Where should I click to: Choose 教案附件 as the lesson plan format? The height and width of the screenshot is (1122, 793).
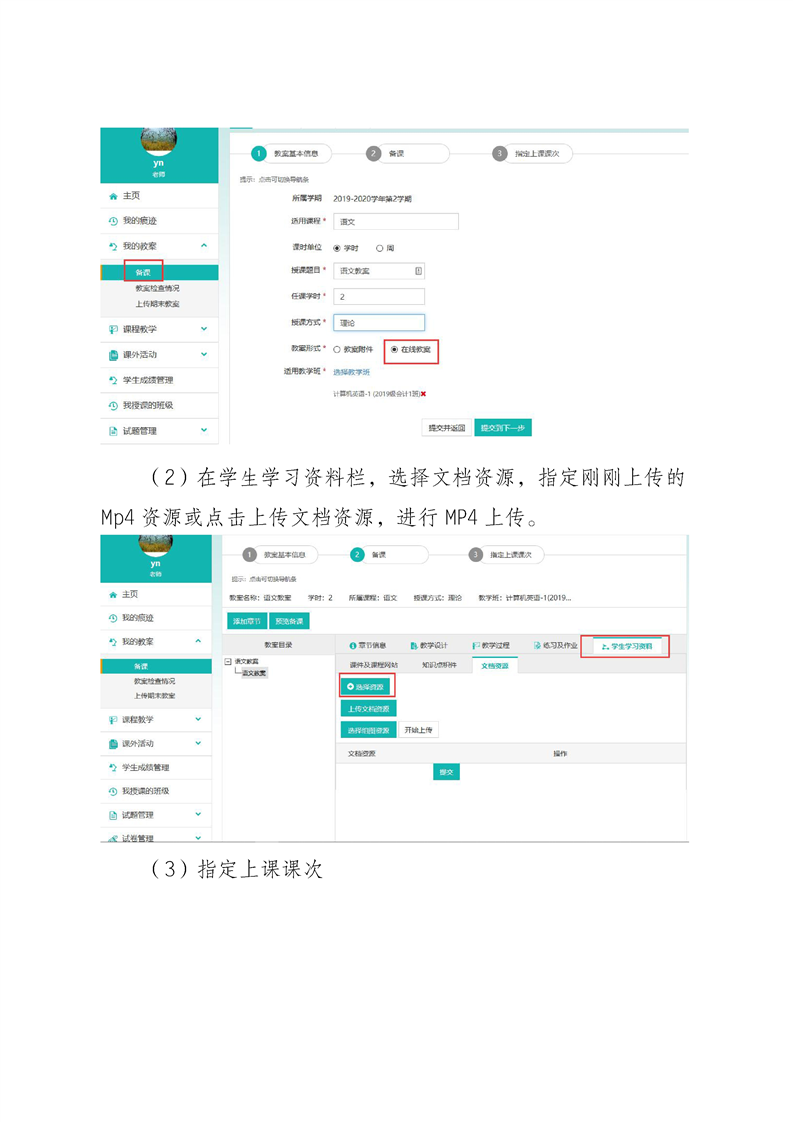337,349
